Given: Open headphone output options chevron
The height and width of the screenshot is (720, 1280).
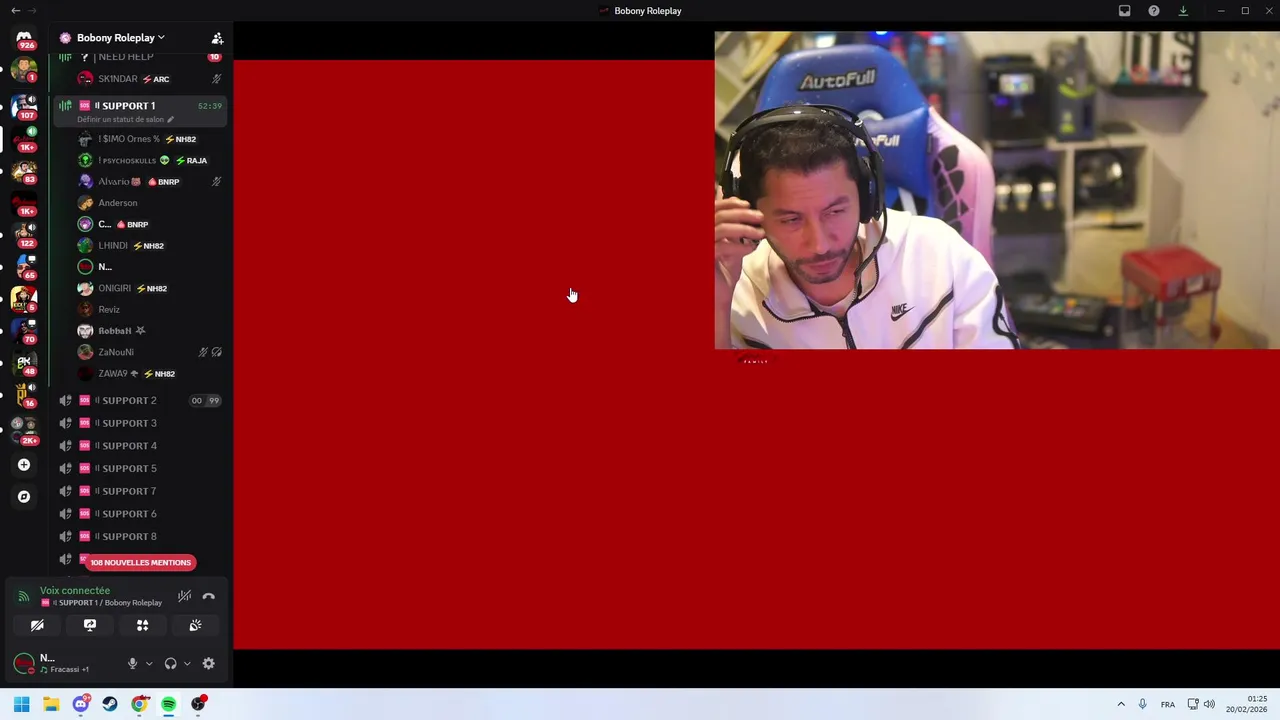Looking at the screenshot, I should click(187, 663).
